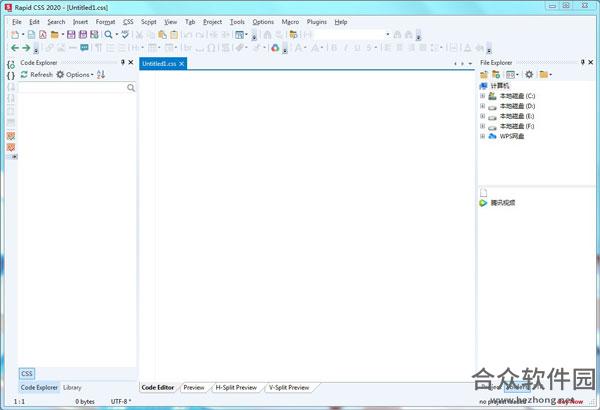Viewport: 600px width, 410px height.
Task: Click the green-badge folder icon in File Explorer
Action: point(496,75)
